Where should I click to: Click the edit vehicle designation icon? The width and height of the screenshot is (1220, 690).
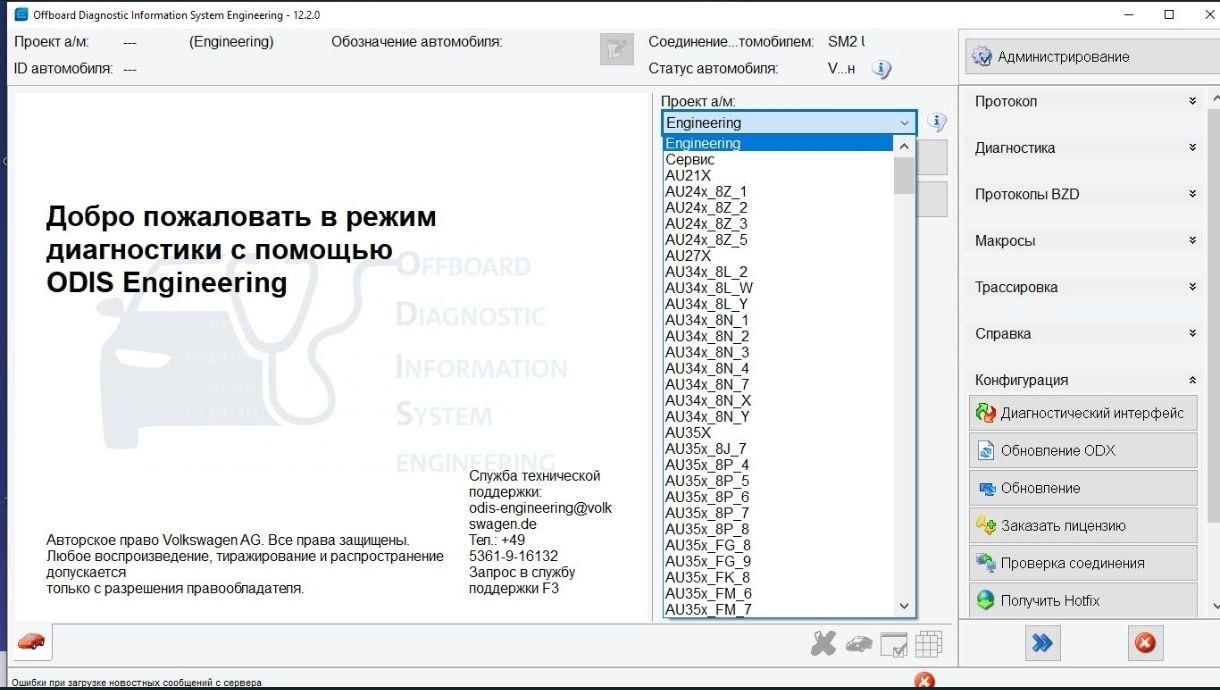pos(616,49)
